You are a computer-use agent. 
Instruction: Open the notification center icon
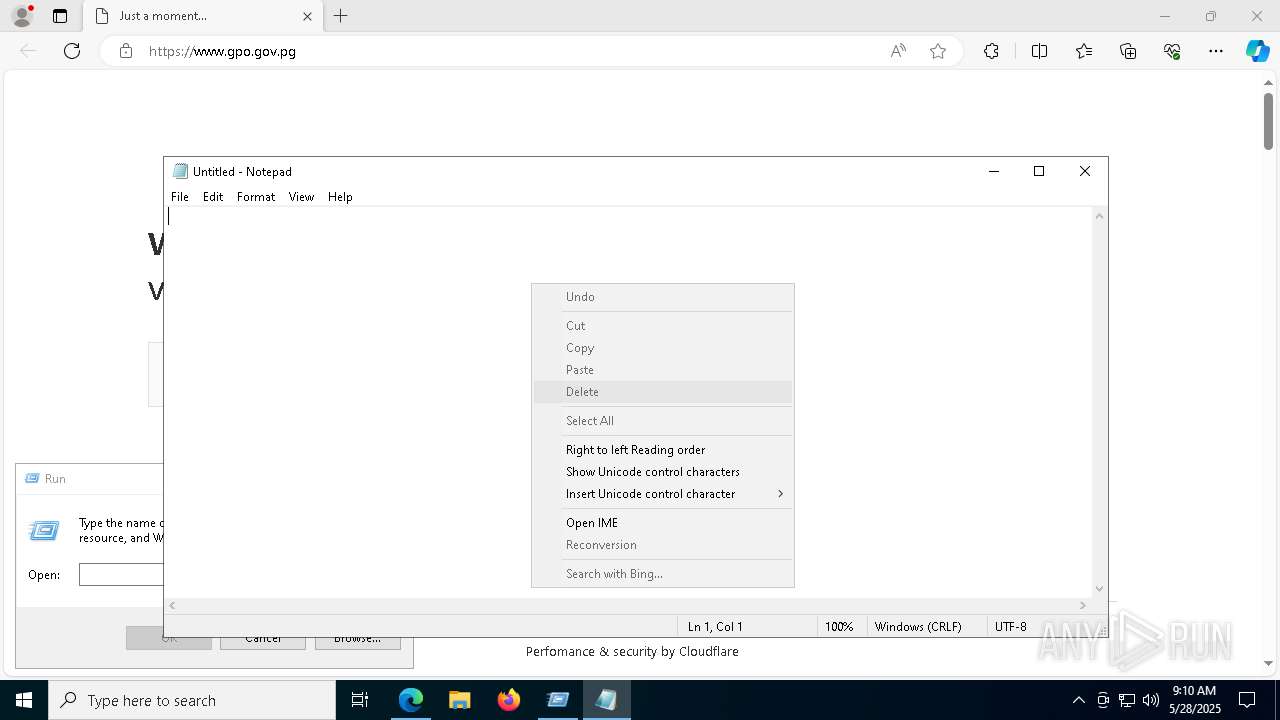click(1247, 700)
